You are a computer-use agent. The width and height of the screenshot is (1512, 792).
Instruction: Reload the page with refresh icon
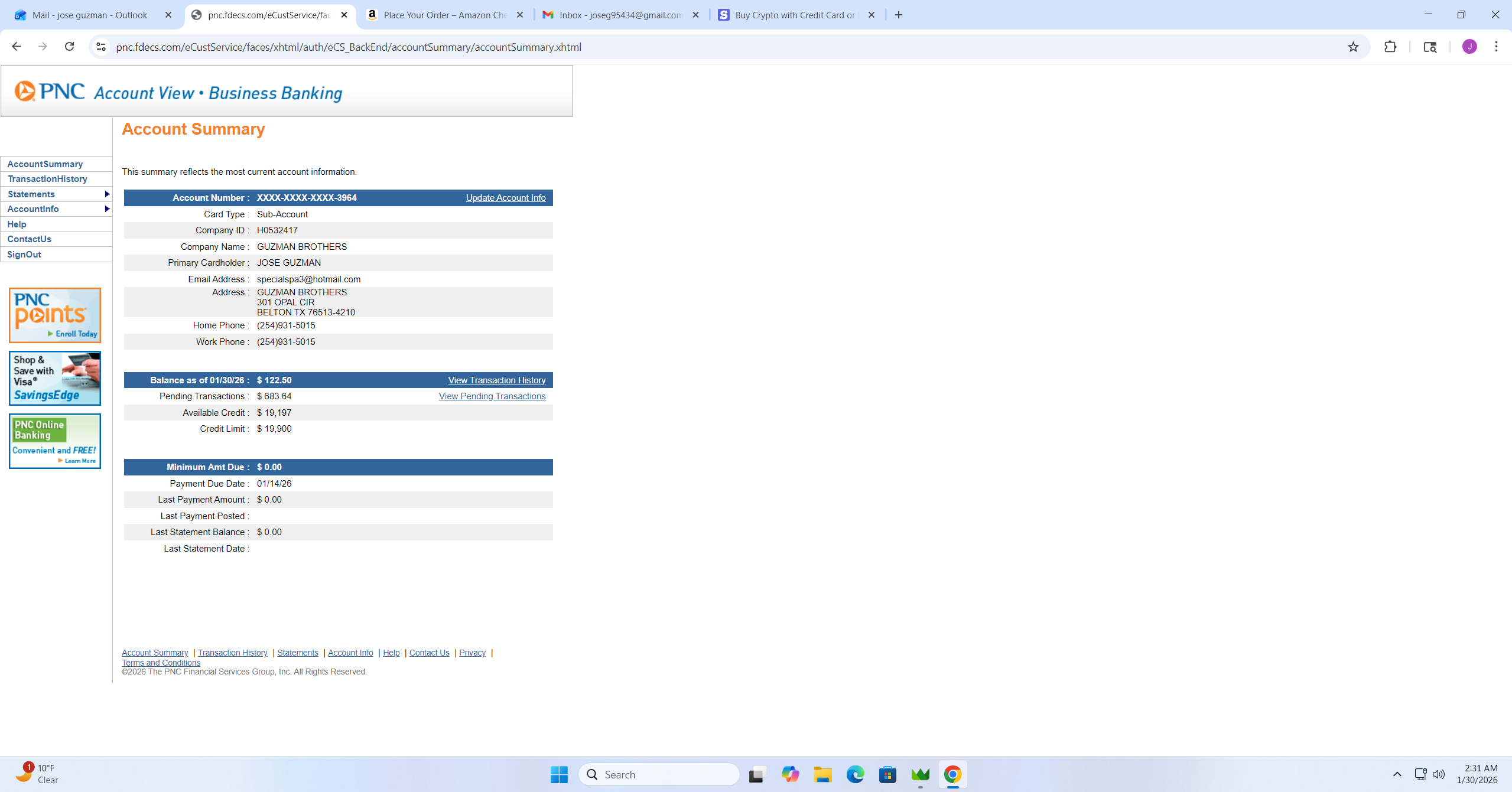[69, 47]
